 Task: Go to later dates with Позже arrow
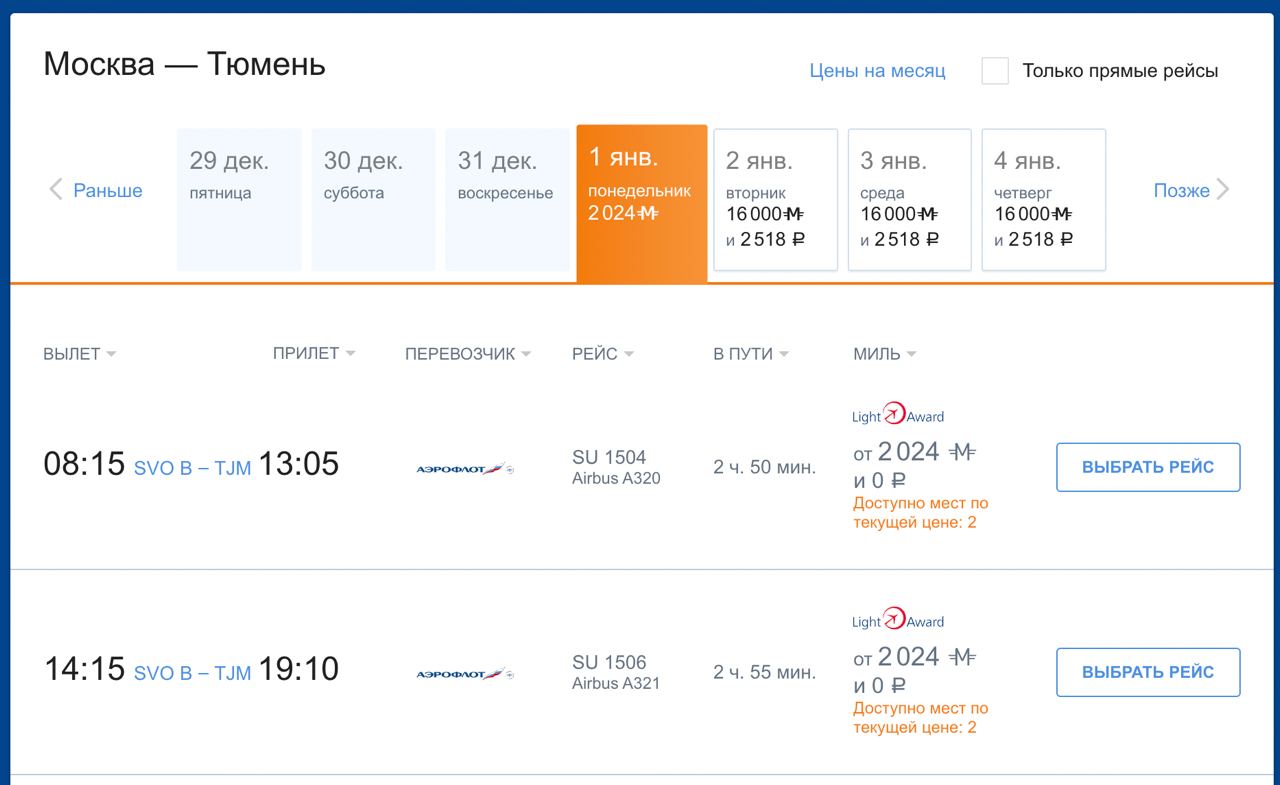[x=1191, y=190]
